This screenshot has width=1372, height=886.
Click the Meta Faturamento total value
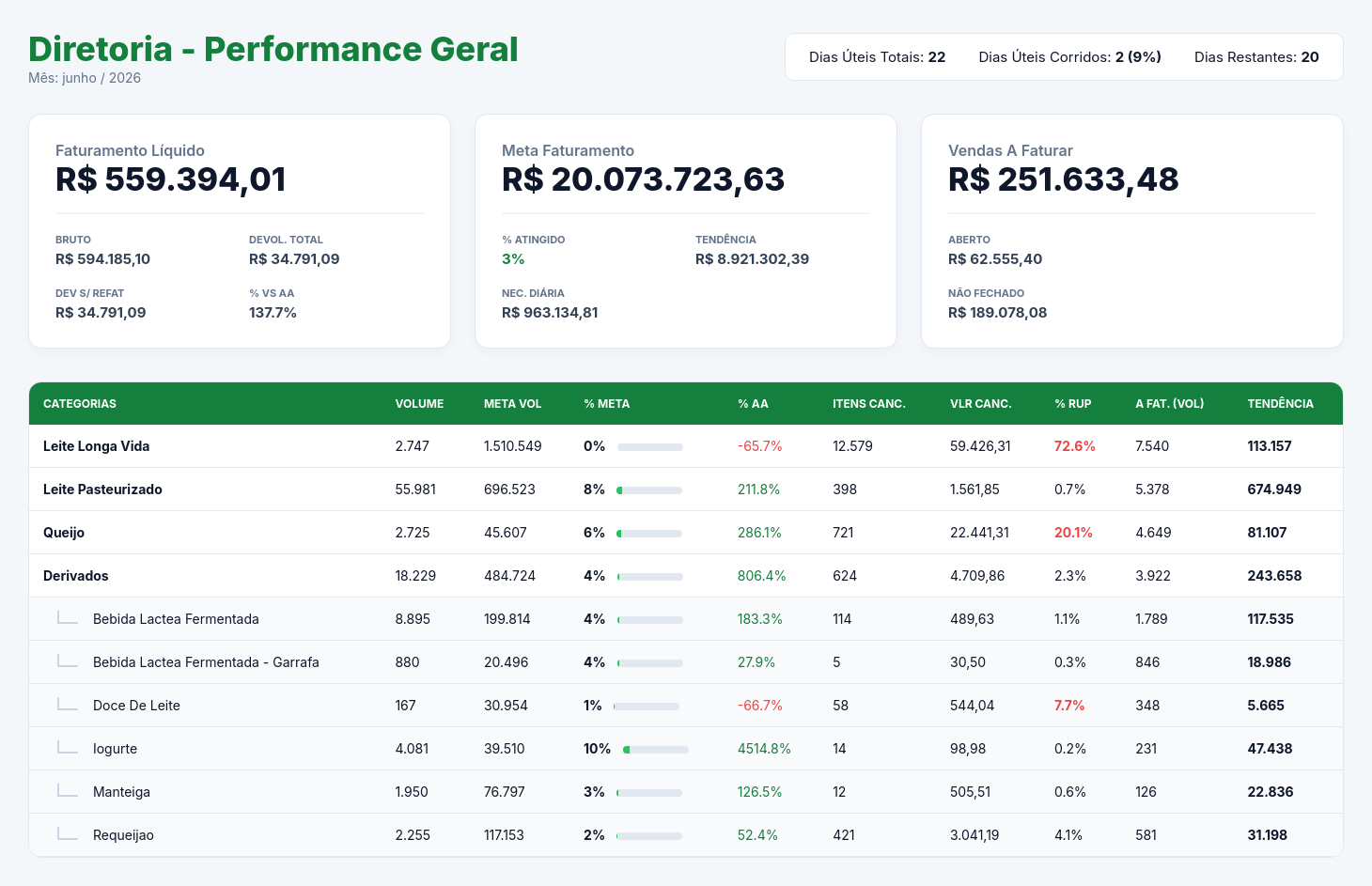[643, 179]
